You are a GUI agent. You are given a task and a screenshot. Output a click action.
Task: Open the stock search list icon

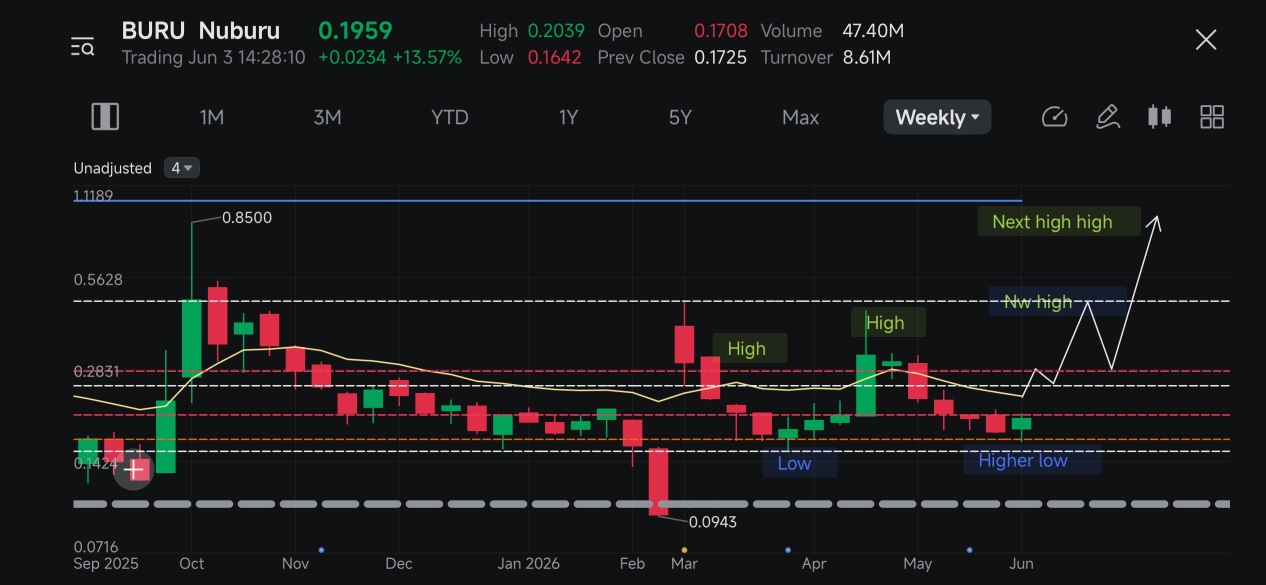click(x=82, y=46)
